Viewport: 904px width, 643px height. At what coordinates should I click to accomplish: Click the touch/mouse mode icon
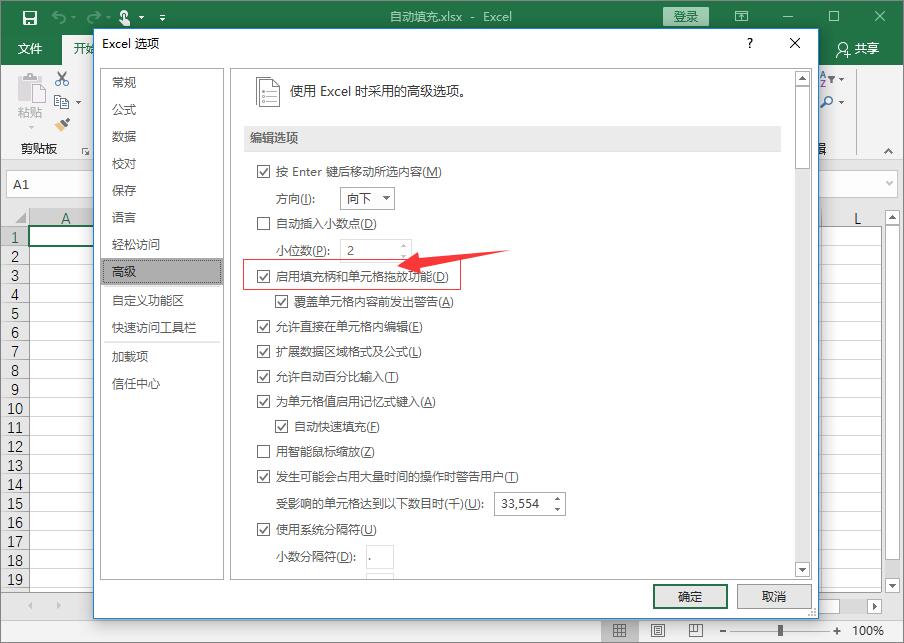click(x=124, y=17)
